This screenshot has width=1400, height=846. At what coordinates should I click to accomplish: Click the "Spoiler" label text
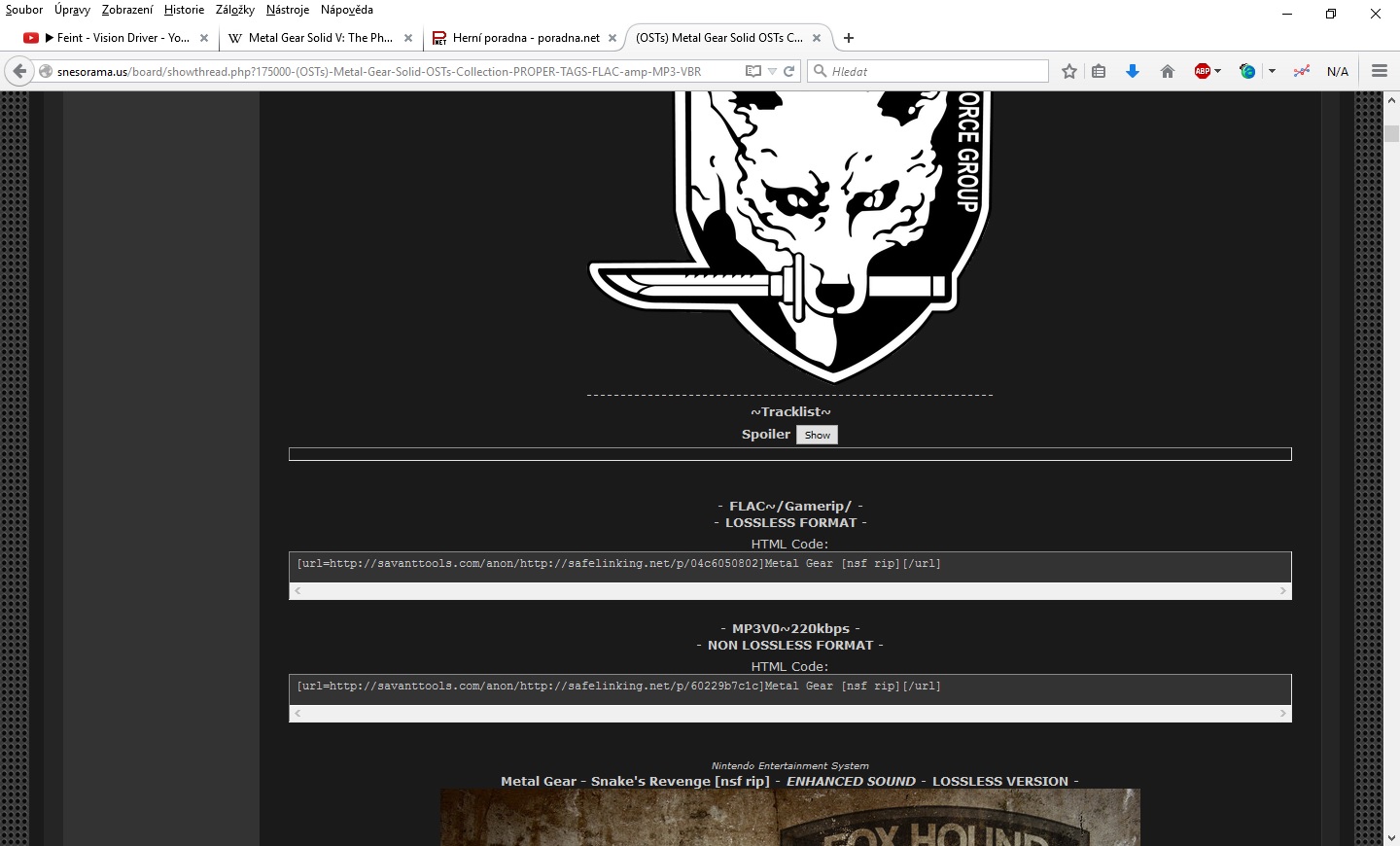click(766, 435)
